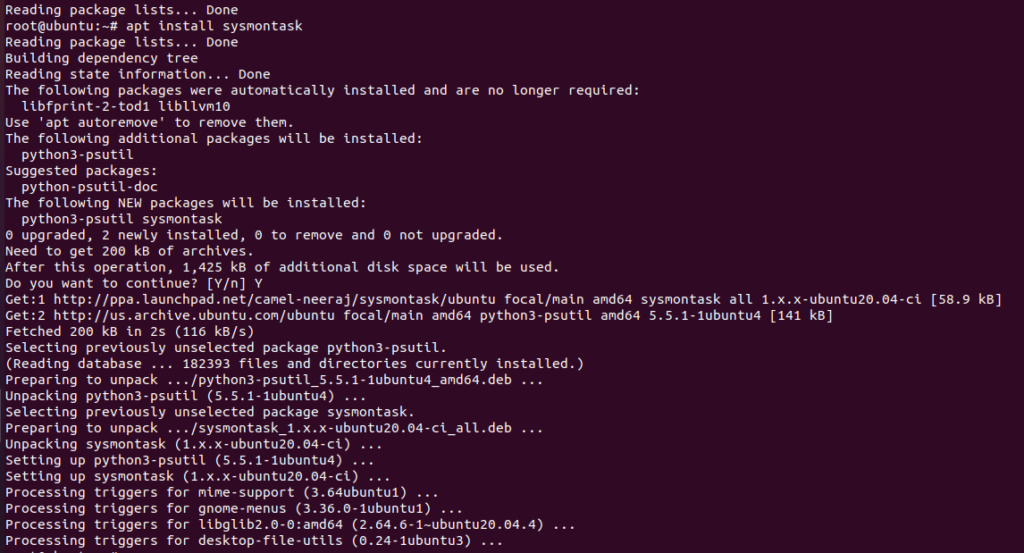Click 'Setting up sysmontask' line

pos(198,477)
